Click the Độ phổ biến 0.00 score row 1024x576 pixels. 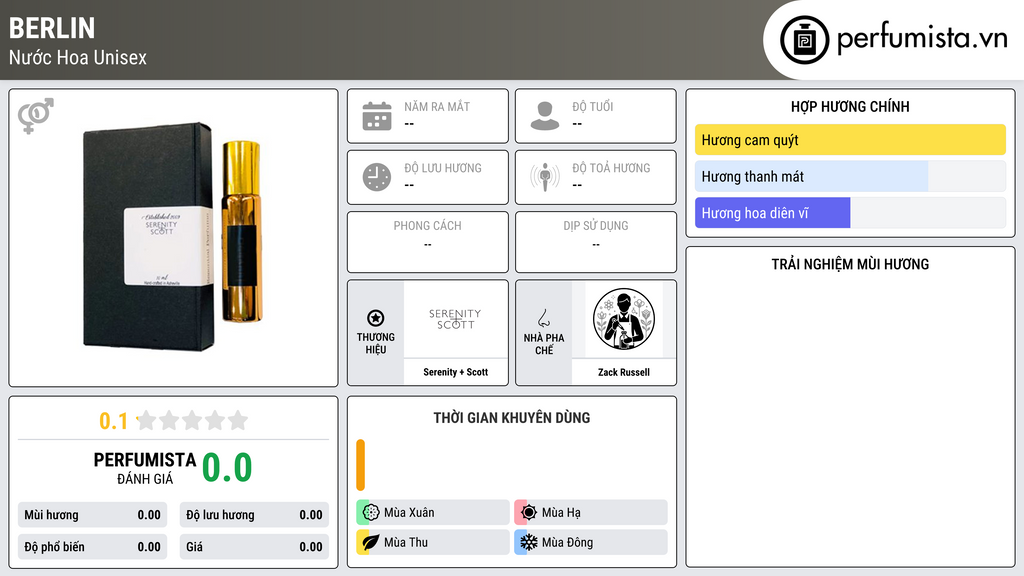(x=93, y=547)
